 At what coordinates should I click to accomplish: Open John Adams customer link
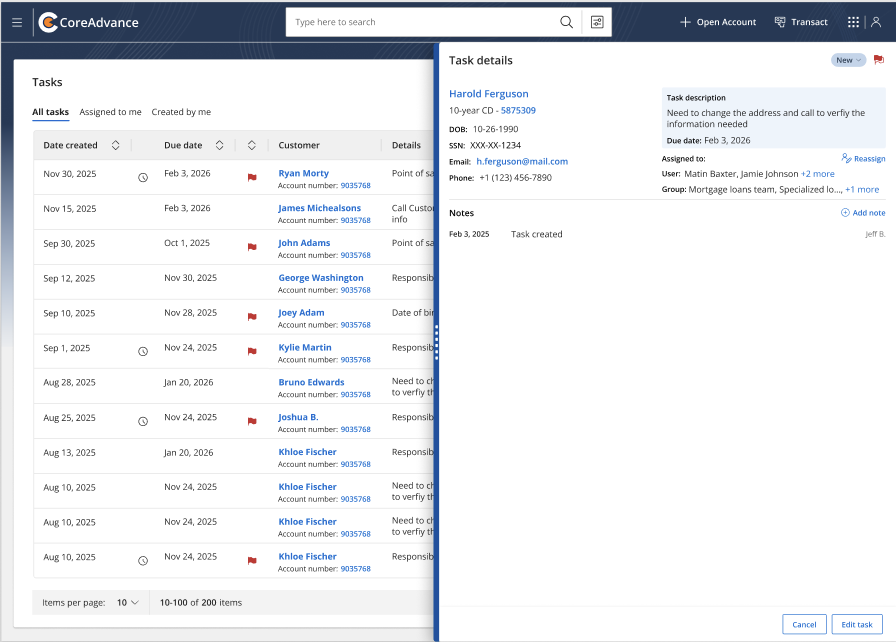[x=304, y=243]
